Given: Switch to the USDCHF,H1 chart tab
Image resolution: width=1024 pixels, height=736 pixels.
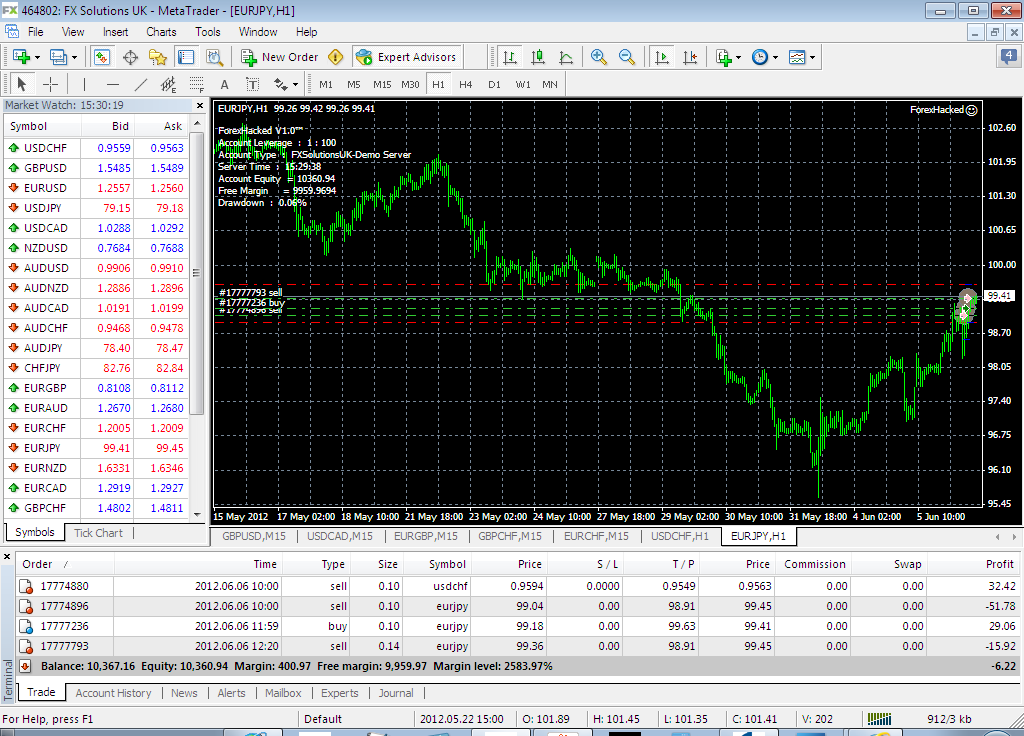Looking at the screenshot, I should (680, 536).
